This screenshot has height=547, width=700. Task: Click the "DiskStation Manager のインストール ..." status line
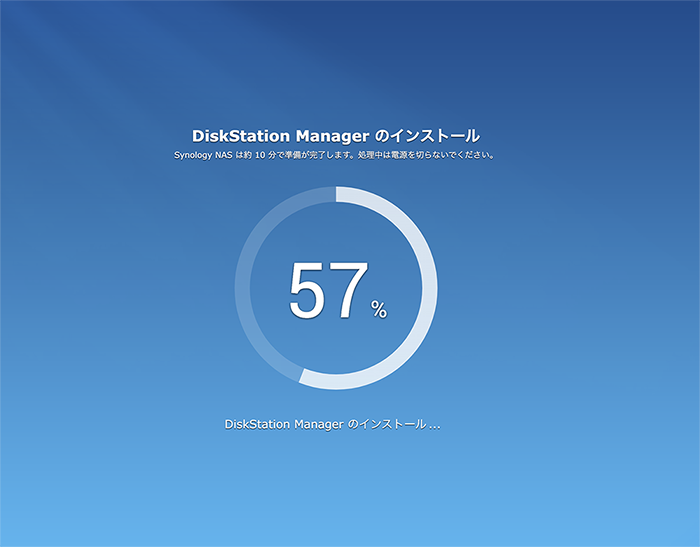pos(333,424)
